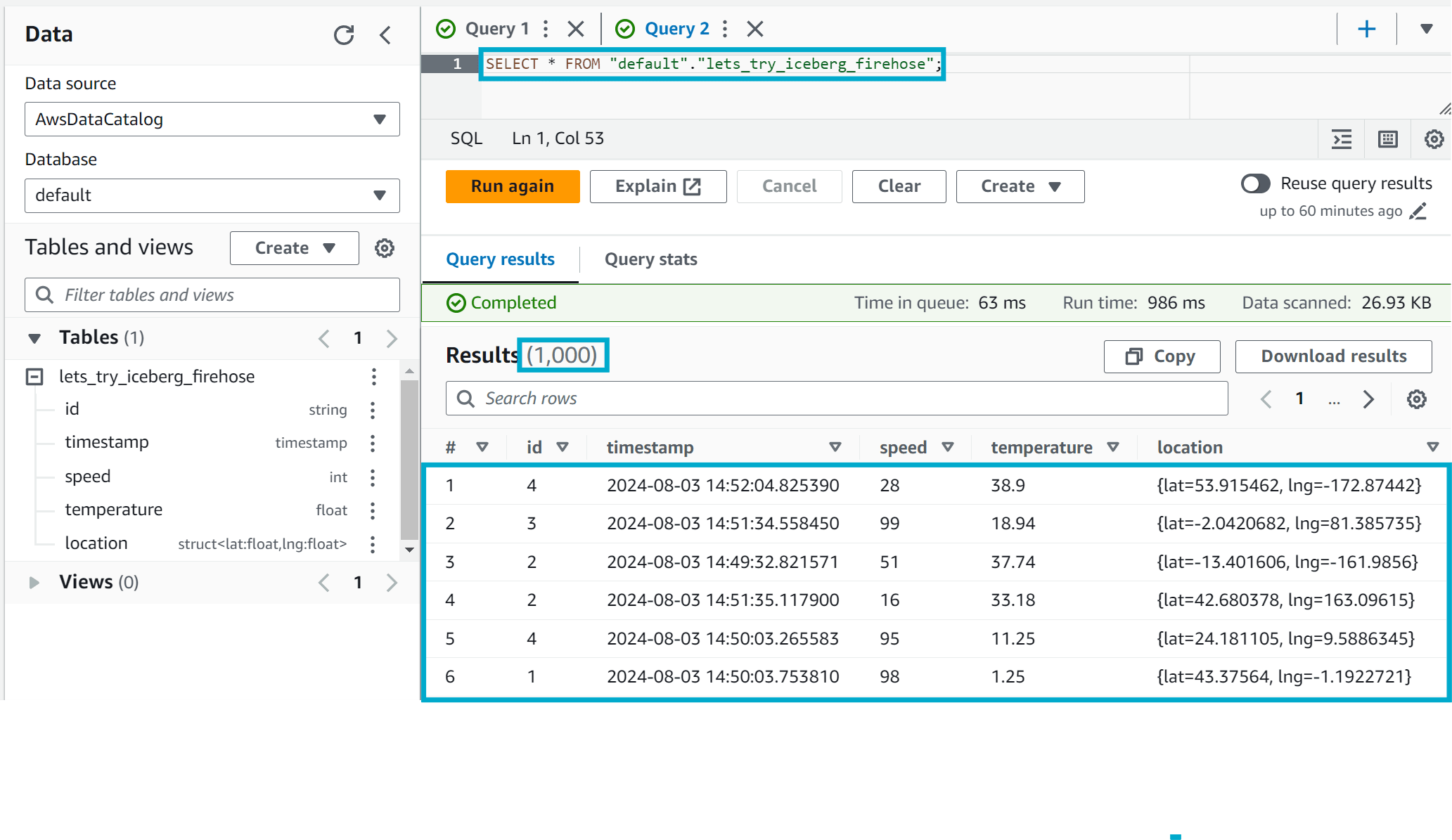This screenshot has height=840, width=1452.
Task: Open the query editor settings gear
Action: pyautogui.click(x=1434, y=139)
